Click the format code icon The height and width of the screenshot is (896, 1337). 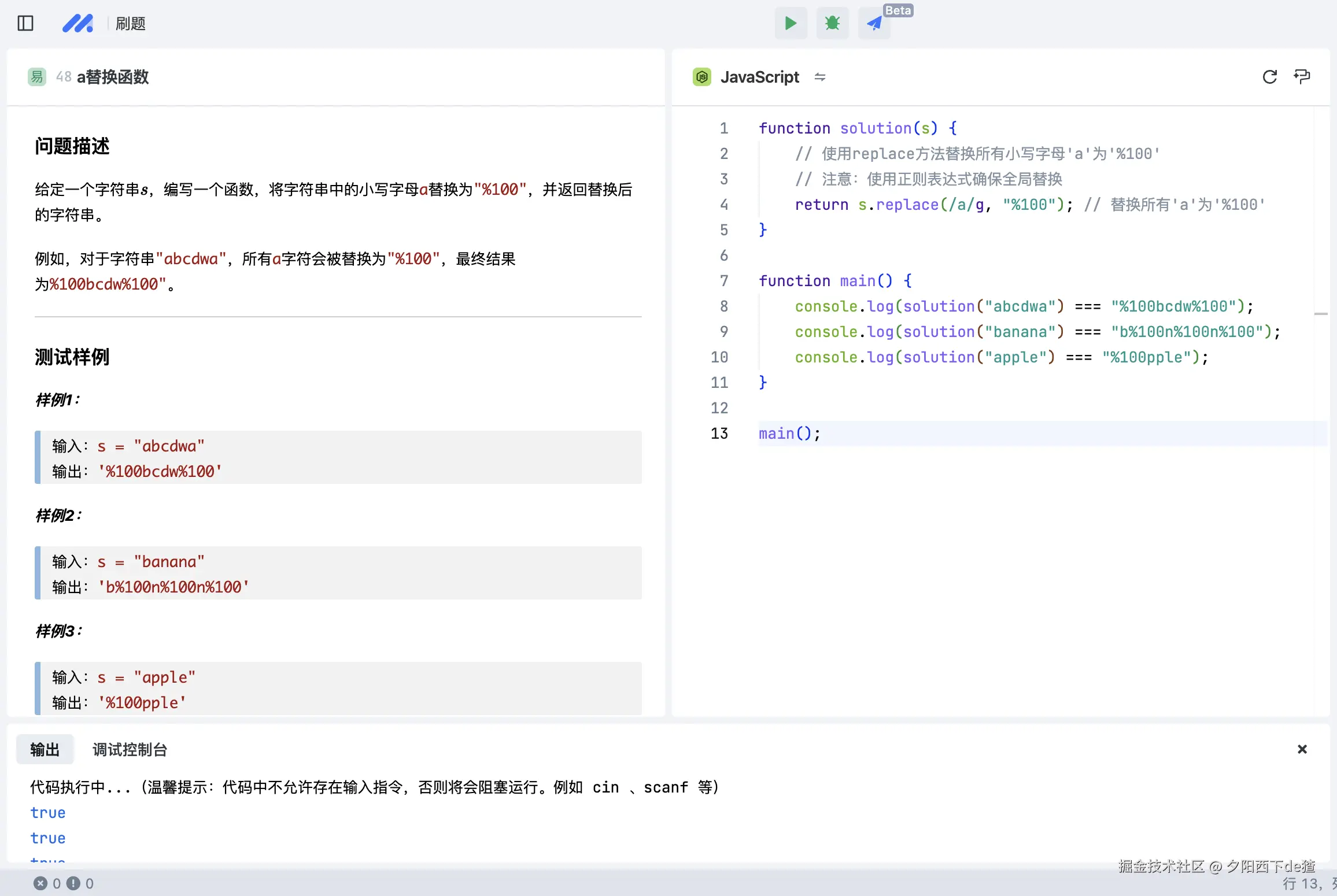[1302, 77]
